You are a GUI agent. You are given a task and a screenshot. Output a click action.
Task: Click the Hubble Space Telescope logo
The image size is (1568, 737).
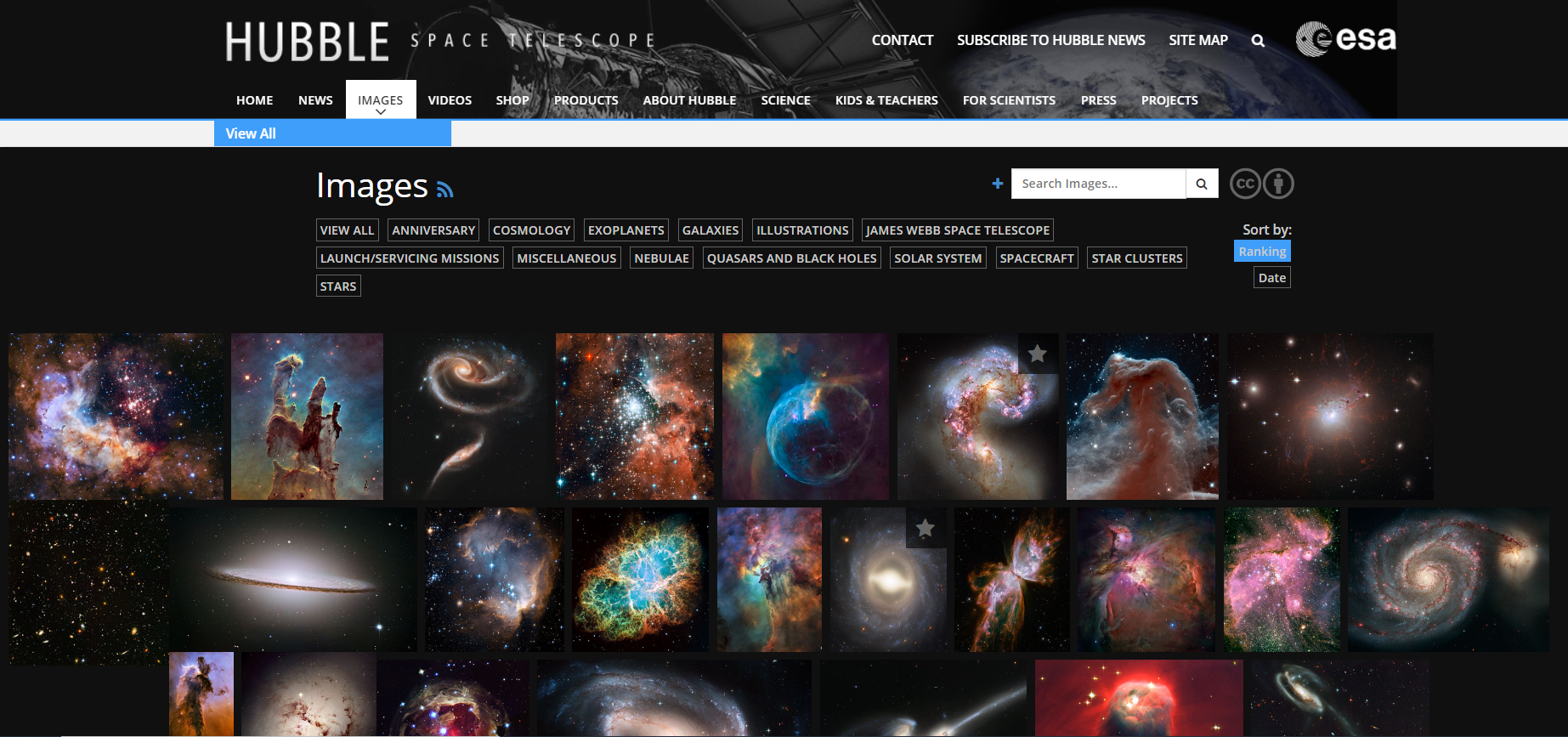tap(440, 42)
